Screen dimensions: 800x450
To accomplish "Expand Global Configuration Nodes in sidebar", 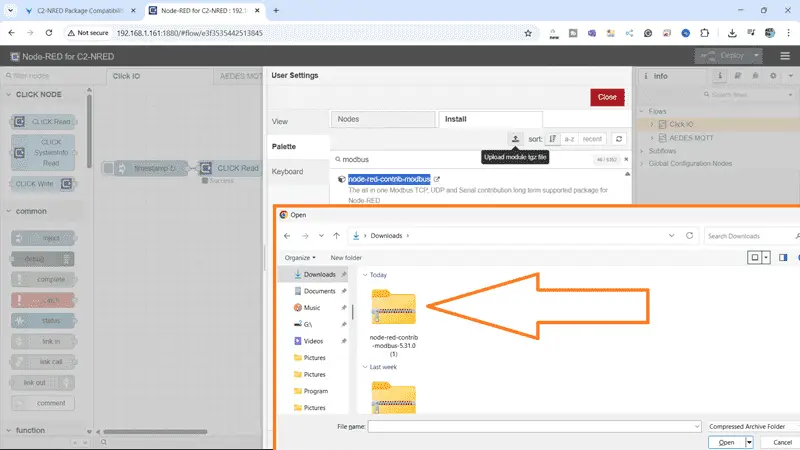I will click(642, 164).
